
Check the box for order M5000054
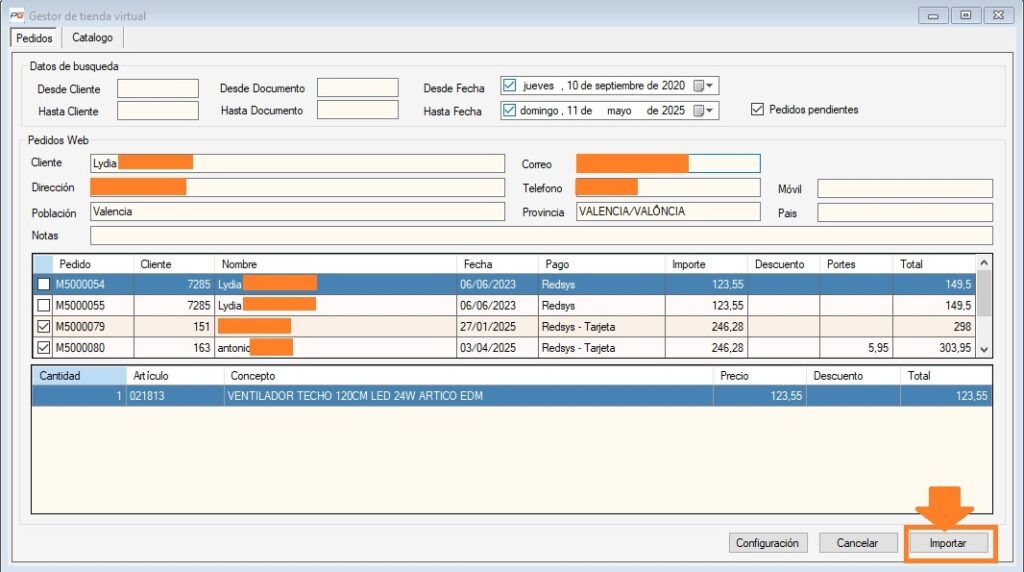coord(43,284)
